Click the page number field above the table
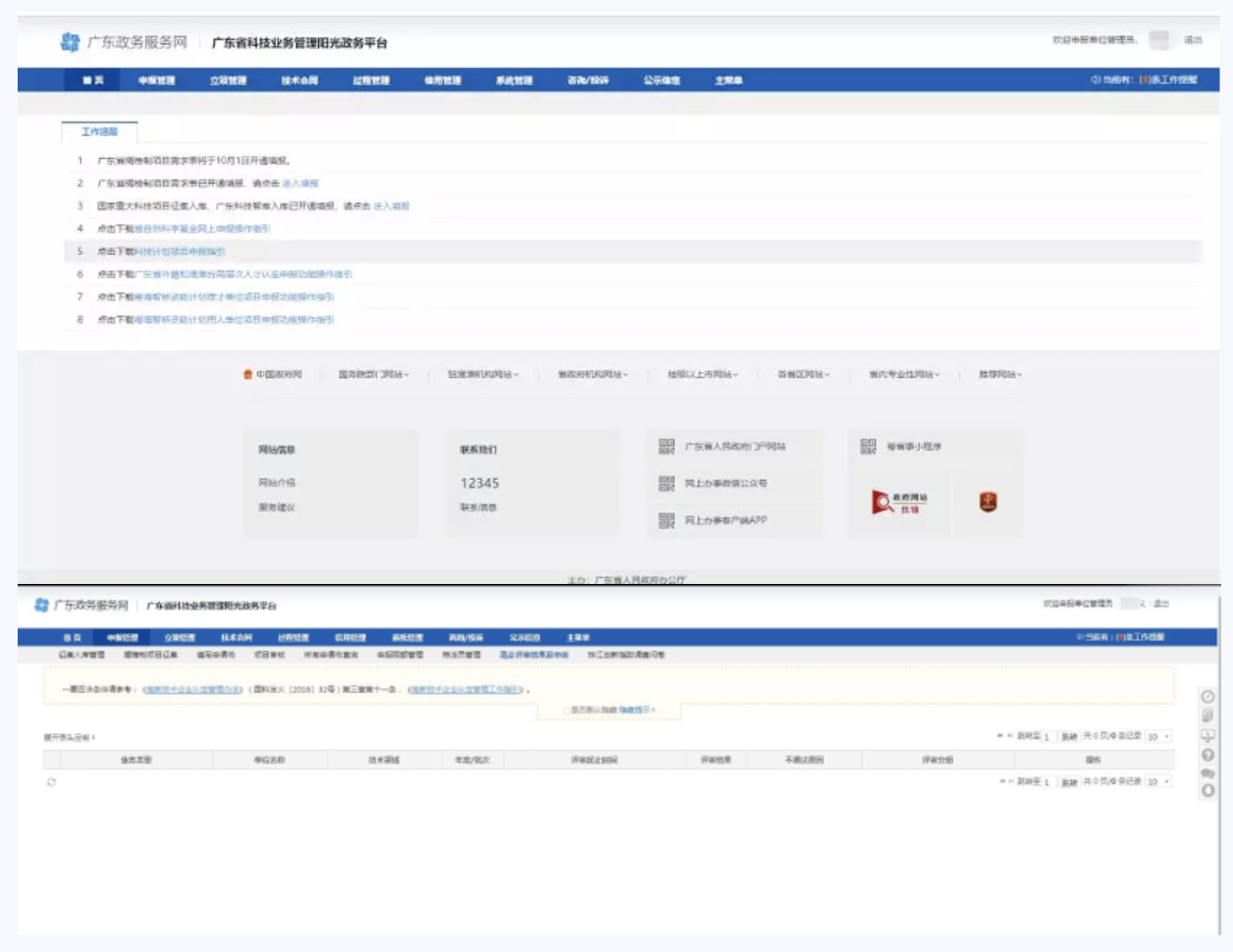Image resolution: width=1233 pixels, height=952 pixels. (x=1046, y=736)
